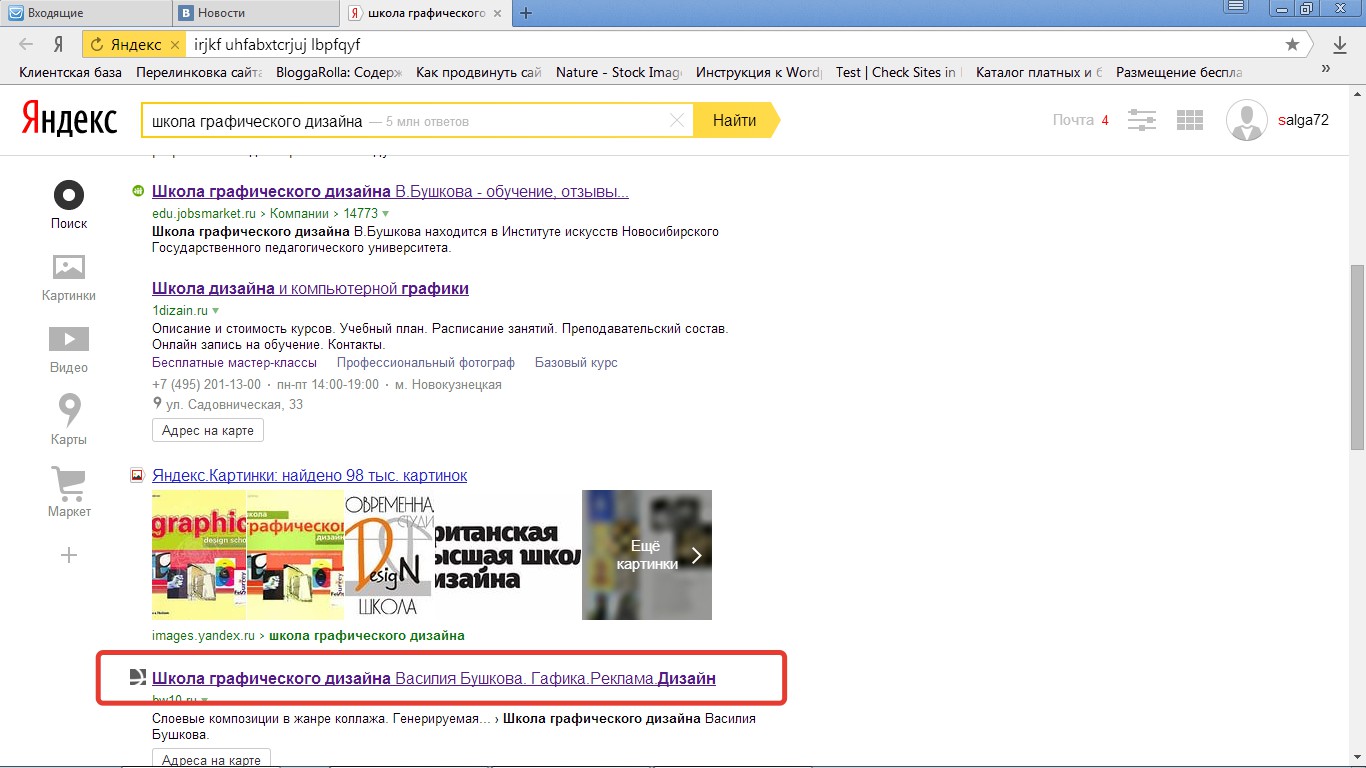
Task: Switch to the Входящие tab
Action: [x=84, y=13]
